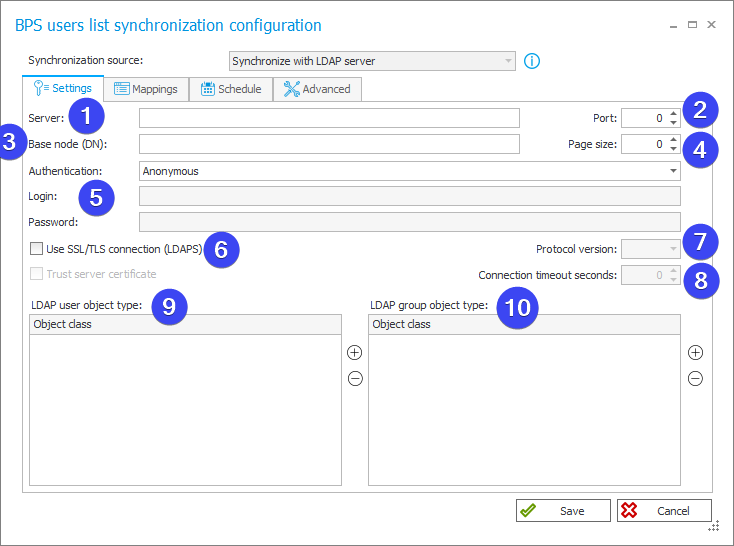This screenshot has height=546, width=734.
Task: Click the Object class header in the LDAP user list
Action: click(x=185, y=324)
